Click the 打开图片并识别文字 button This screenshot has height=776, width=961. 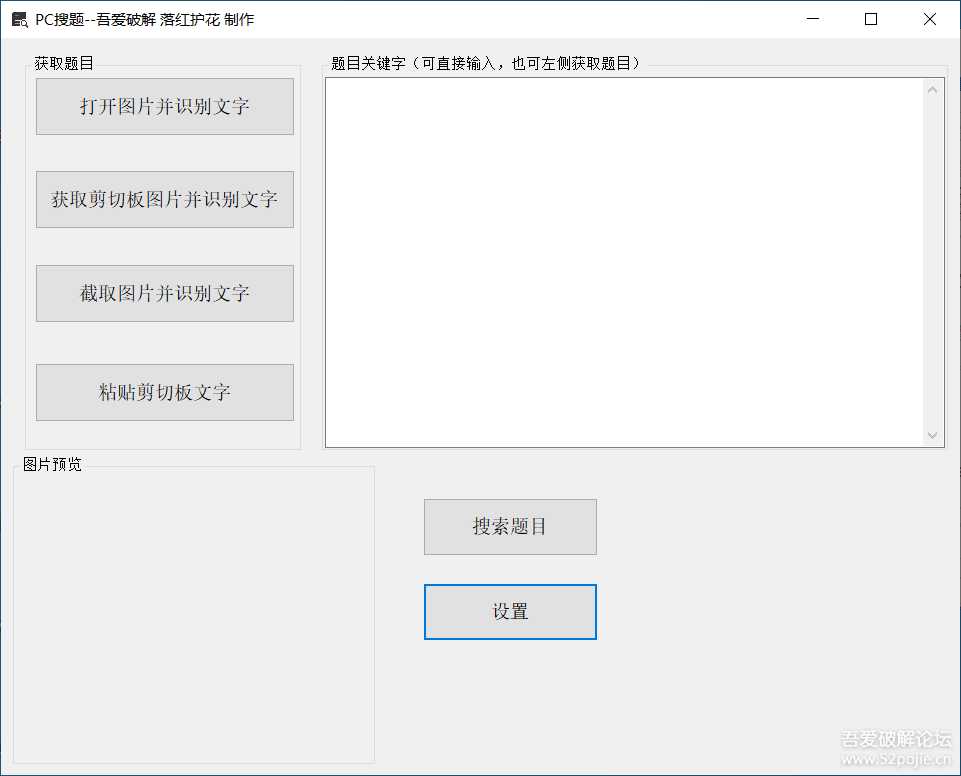click(165, 106)
